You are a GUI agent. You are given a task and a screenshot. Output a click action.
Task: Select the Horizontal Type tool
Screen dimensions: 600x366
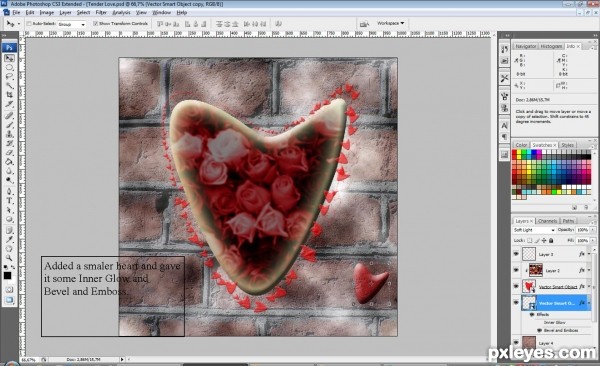9,201
